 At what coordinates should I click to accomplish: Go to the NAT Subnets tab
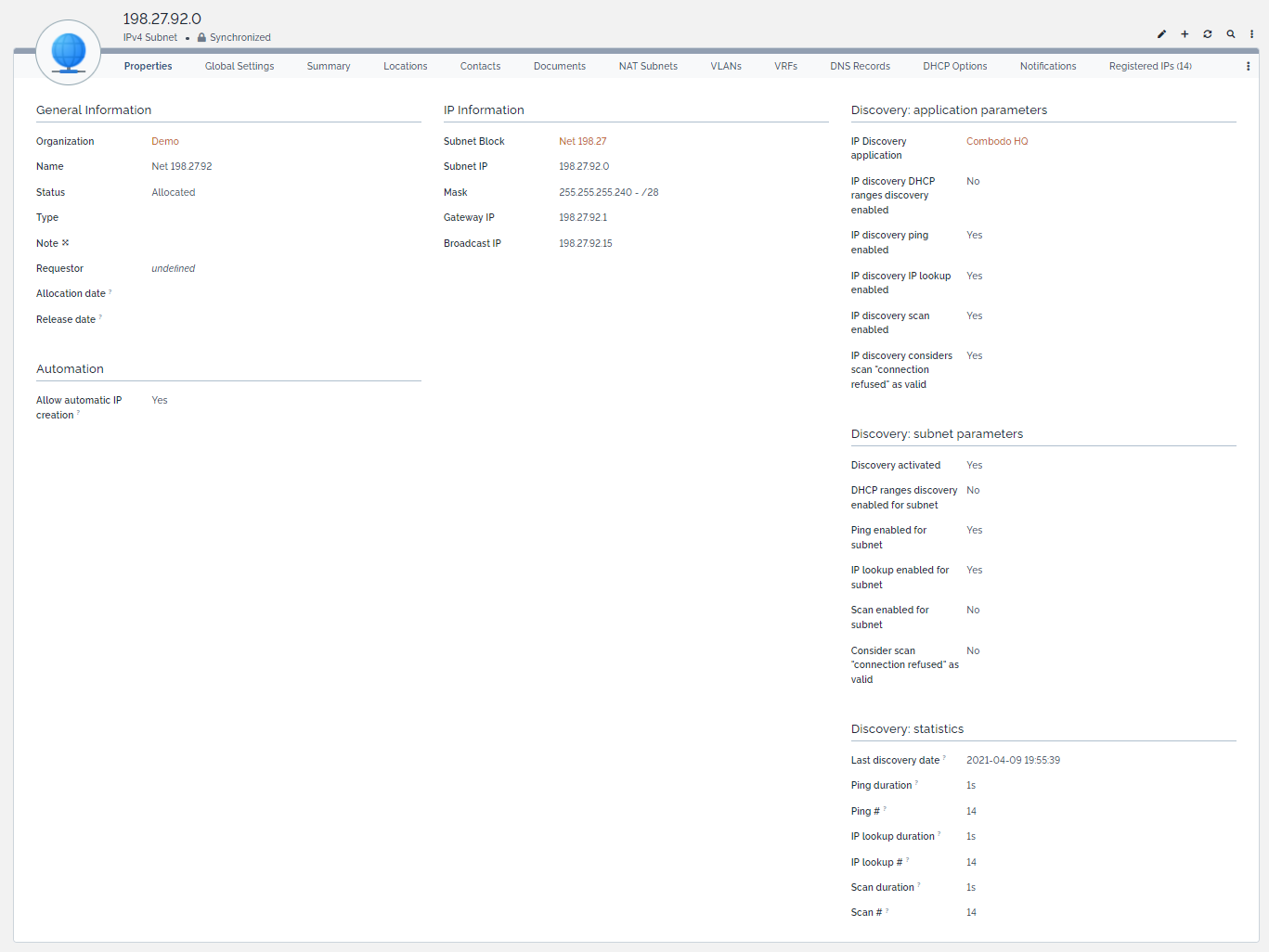pyautogui.click(x=648, y=67)
